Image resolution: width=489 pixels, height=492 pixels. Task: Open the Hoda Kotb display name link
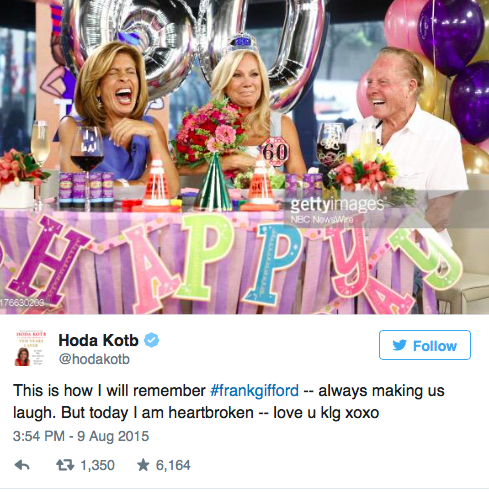click(x=98, y=340)
